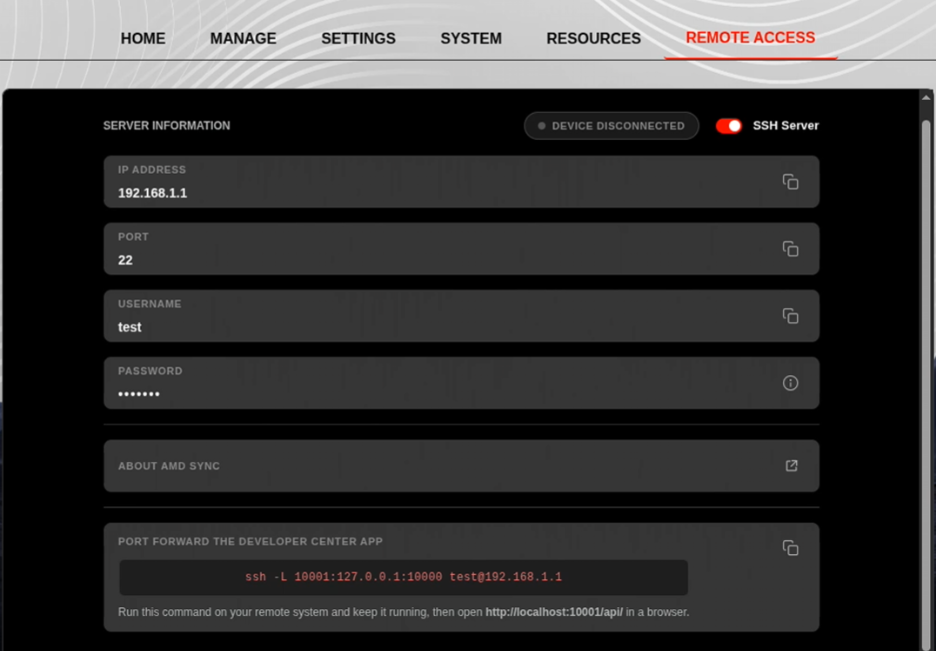The width and height of the screenshot is (936, 651).
Task: Select the REMOTE ACCESS tab
Action: tap(750, 38)
